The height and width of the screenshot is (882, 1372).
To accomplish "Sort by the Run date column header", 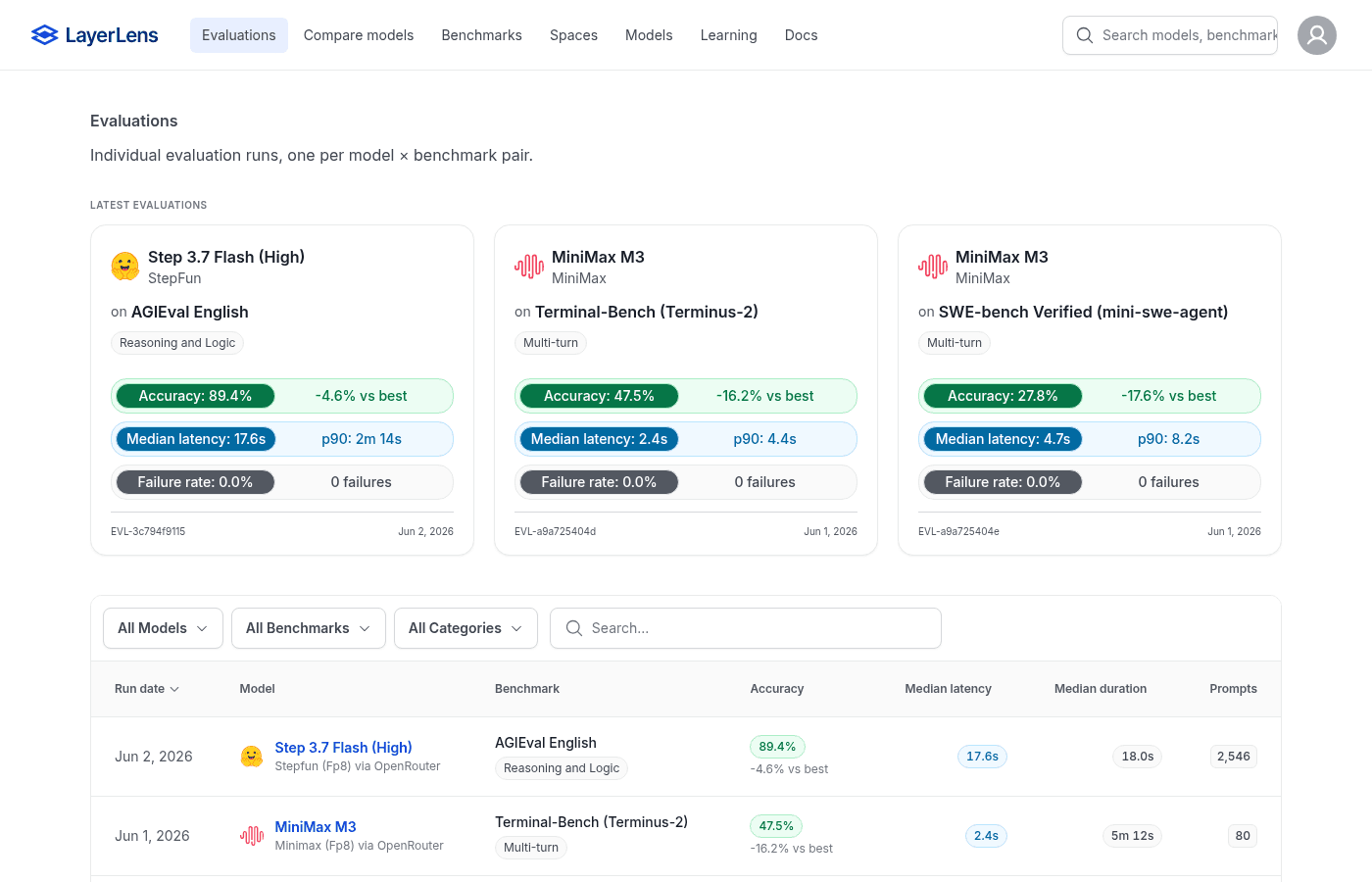I will pyautogui.click(x=147, y=689).
